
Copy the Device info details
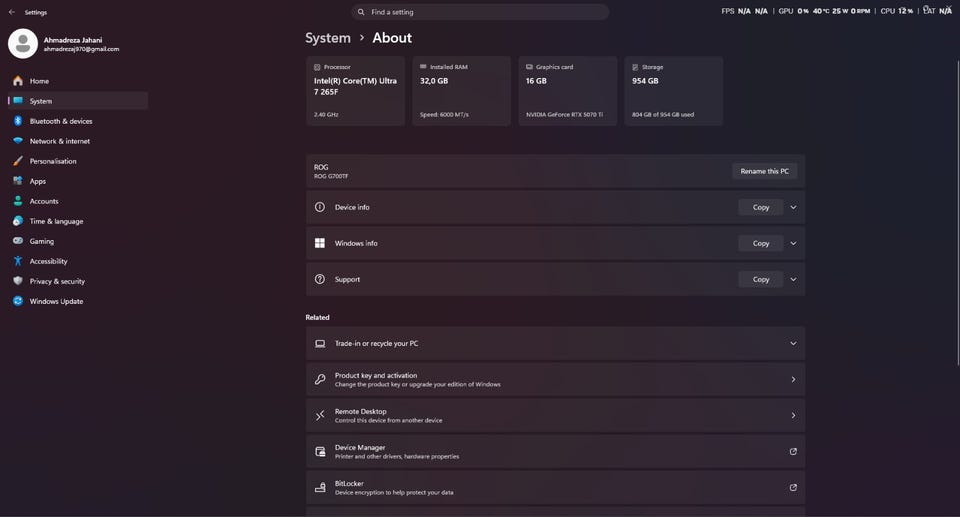pyautogui.click(x=761, y=207)
